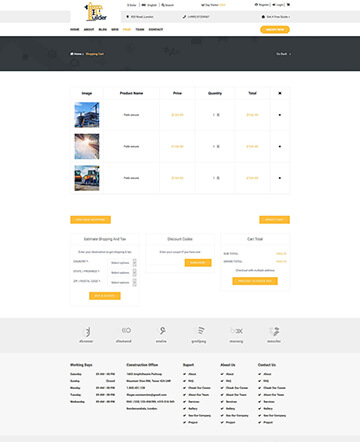
Task: Open the State / Province select dropdown
Action: click(123, 273)
